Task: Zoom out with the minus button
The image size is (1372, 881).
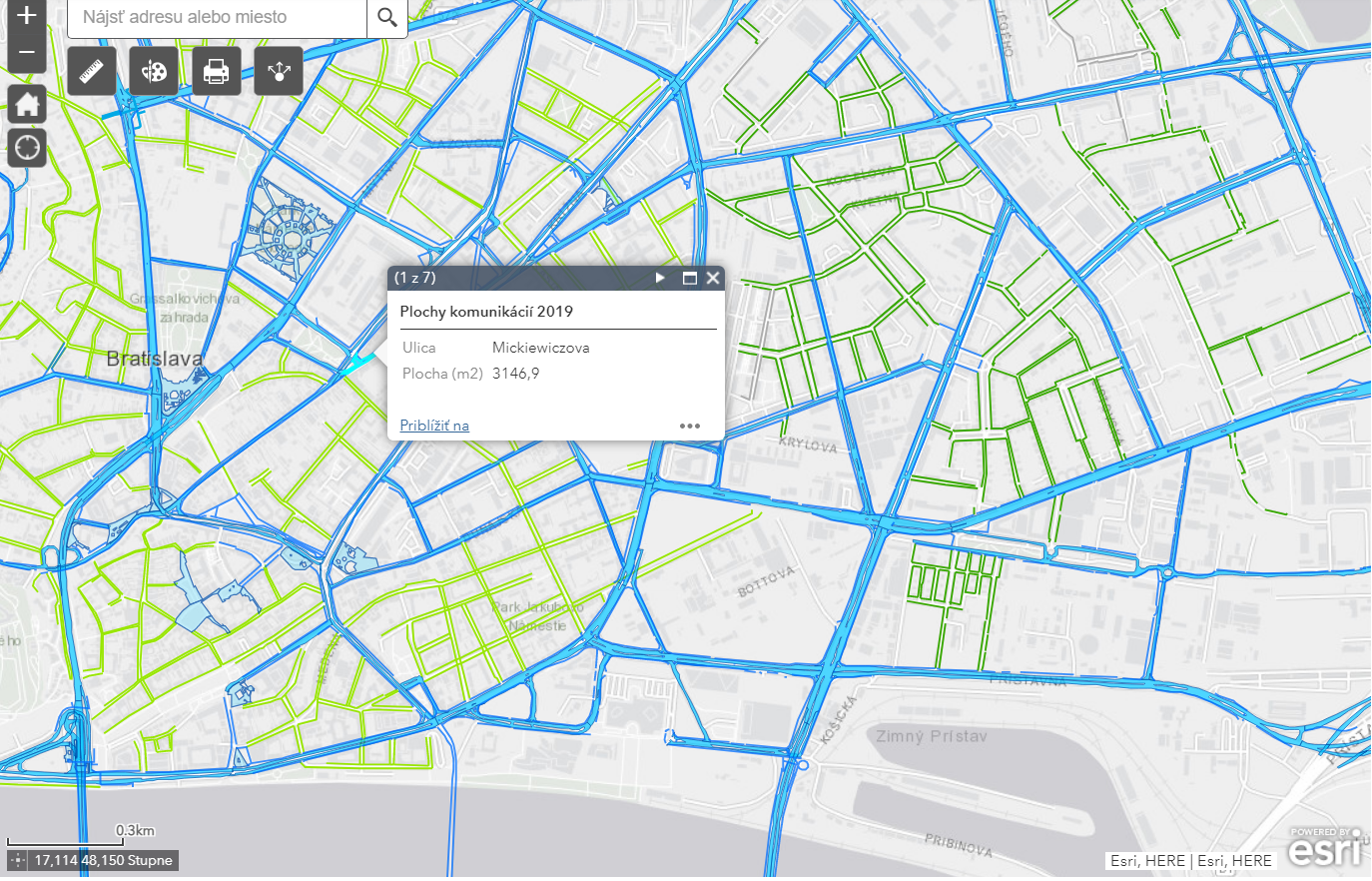Action: (x=27, y=53)
